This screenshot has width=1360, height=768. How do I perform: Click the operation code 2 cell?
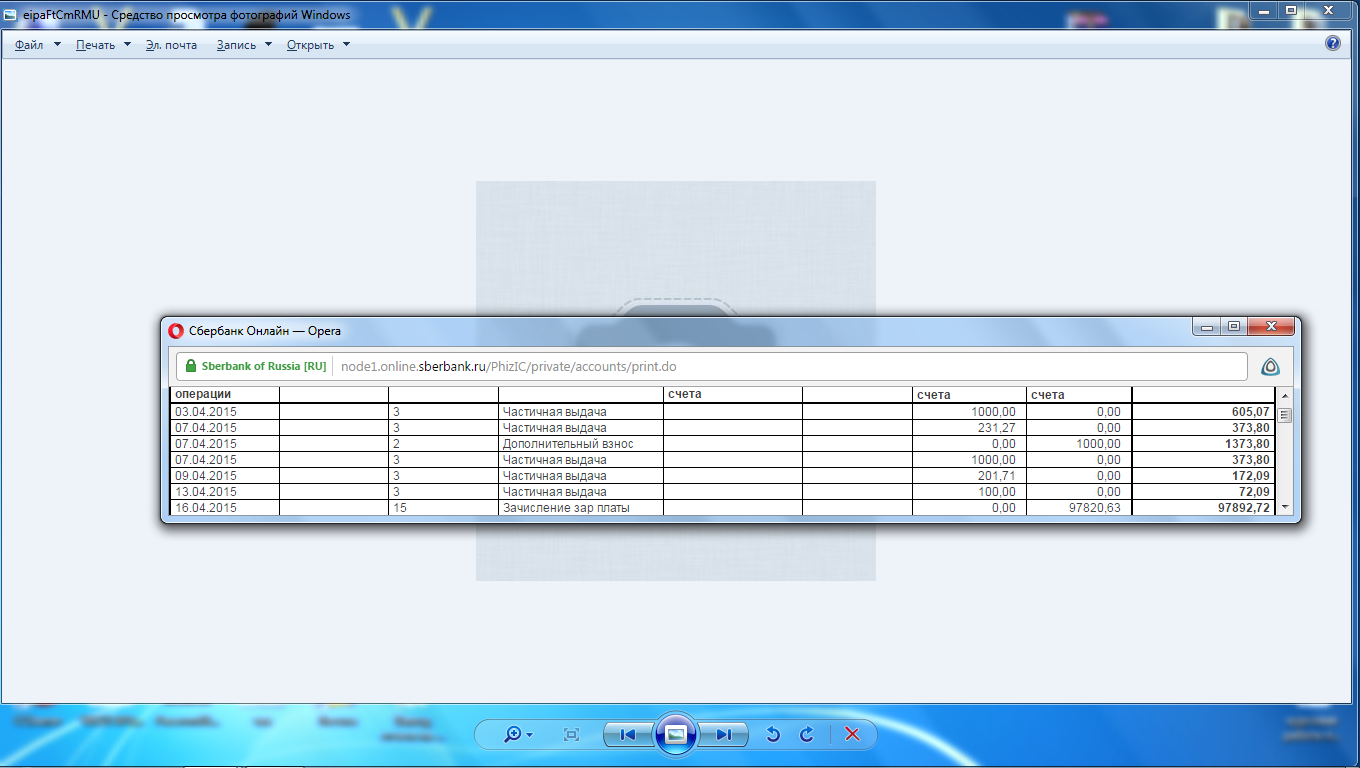click(x=443, y=444)
